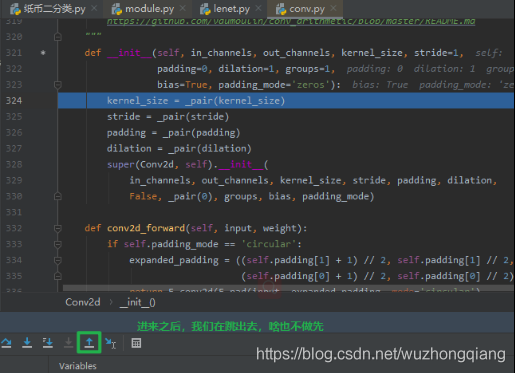
Task: Collapse the __init__ signature fold at line 323
Action: tap(58, 85)
